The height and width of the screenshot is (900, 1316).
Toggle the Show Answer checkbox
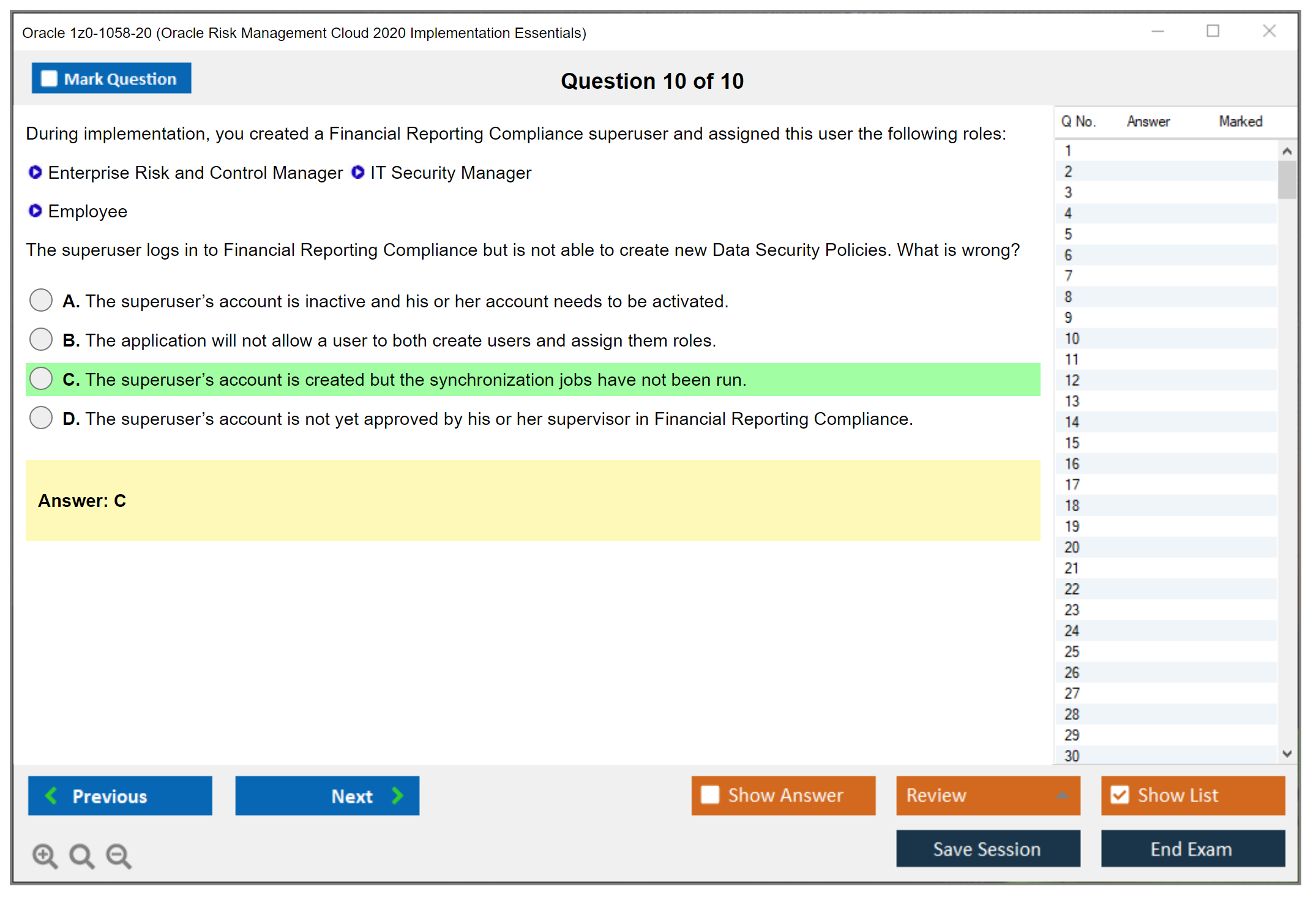710,795
